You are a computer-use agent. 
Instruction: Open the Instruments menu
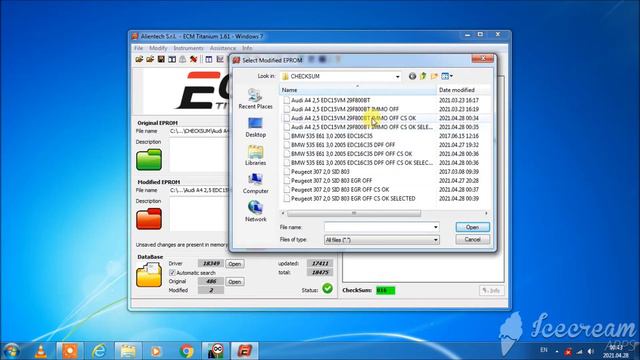pos(188,48)
